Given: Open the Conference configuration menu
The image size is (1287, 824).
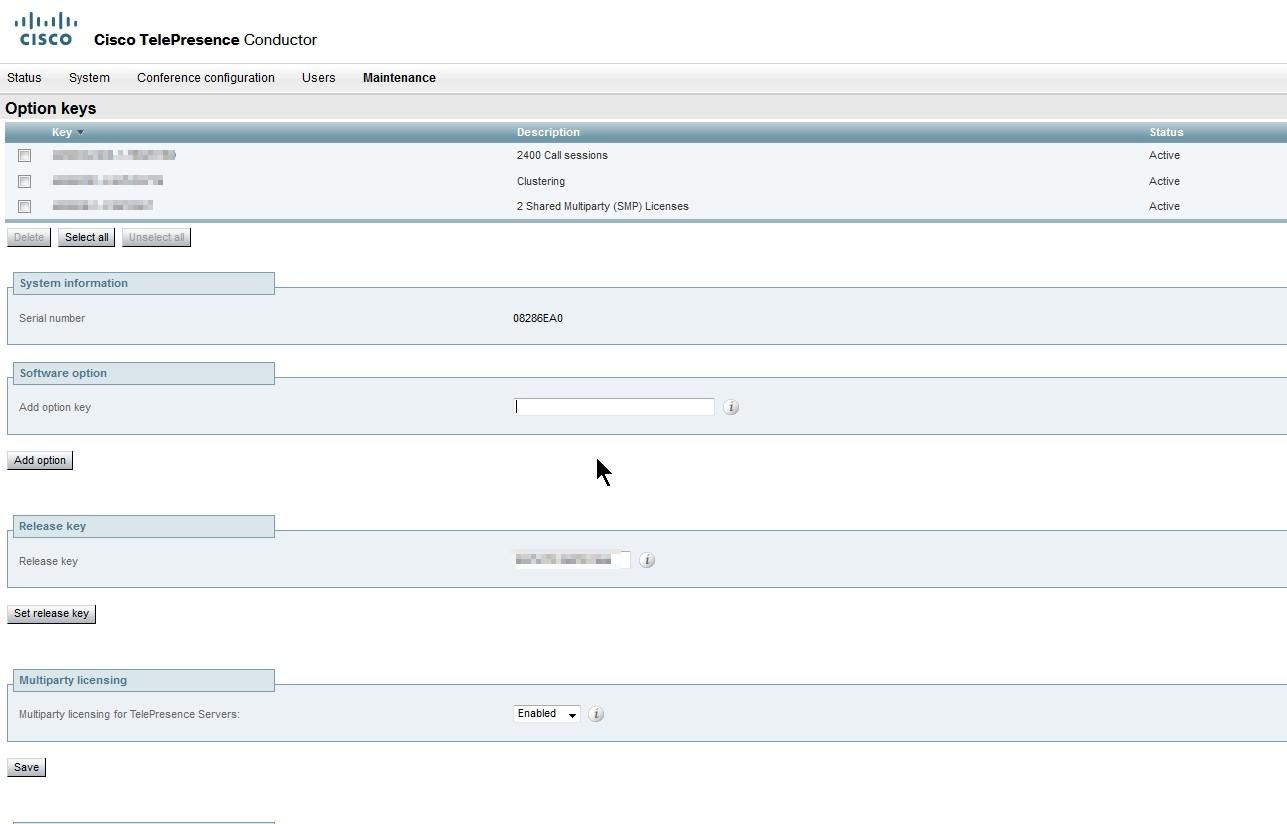Looking at the screenshot, I should tap(206, 77).
